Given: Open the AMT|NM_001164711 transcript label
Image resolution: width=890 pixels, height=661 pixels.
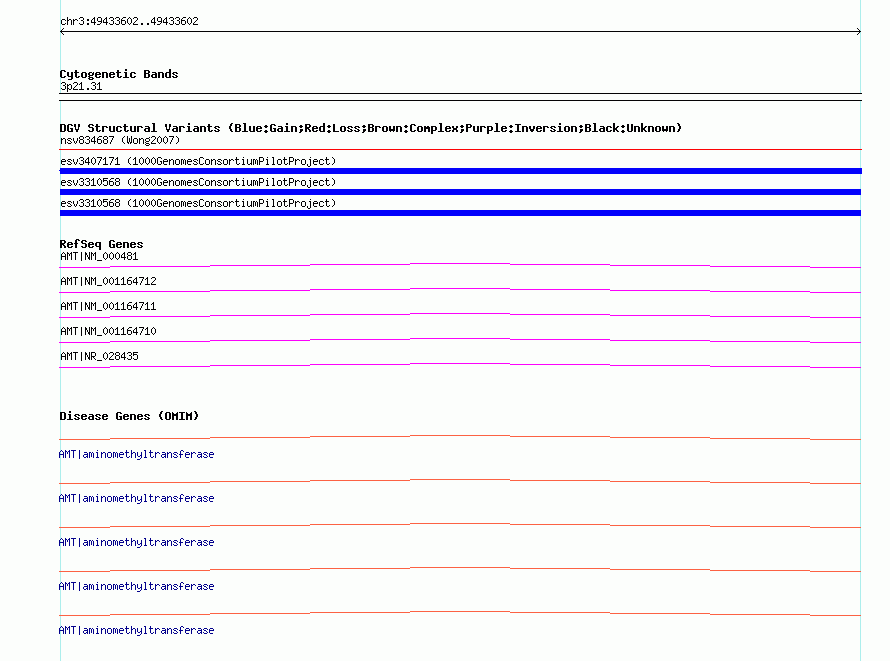Looking at the screenshot, I should 108,306.
